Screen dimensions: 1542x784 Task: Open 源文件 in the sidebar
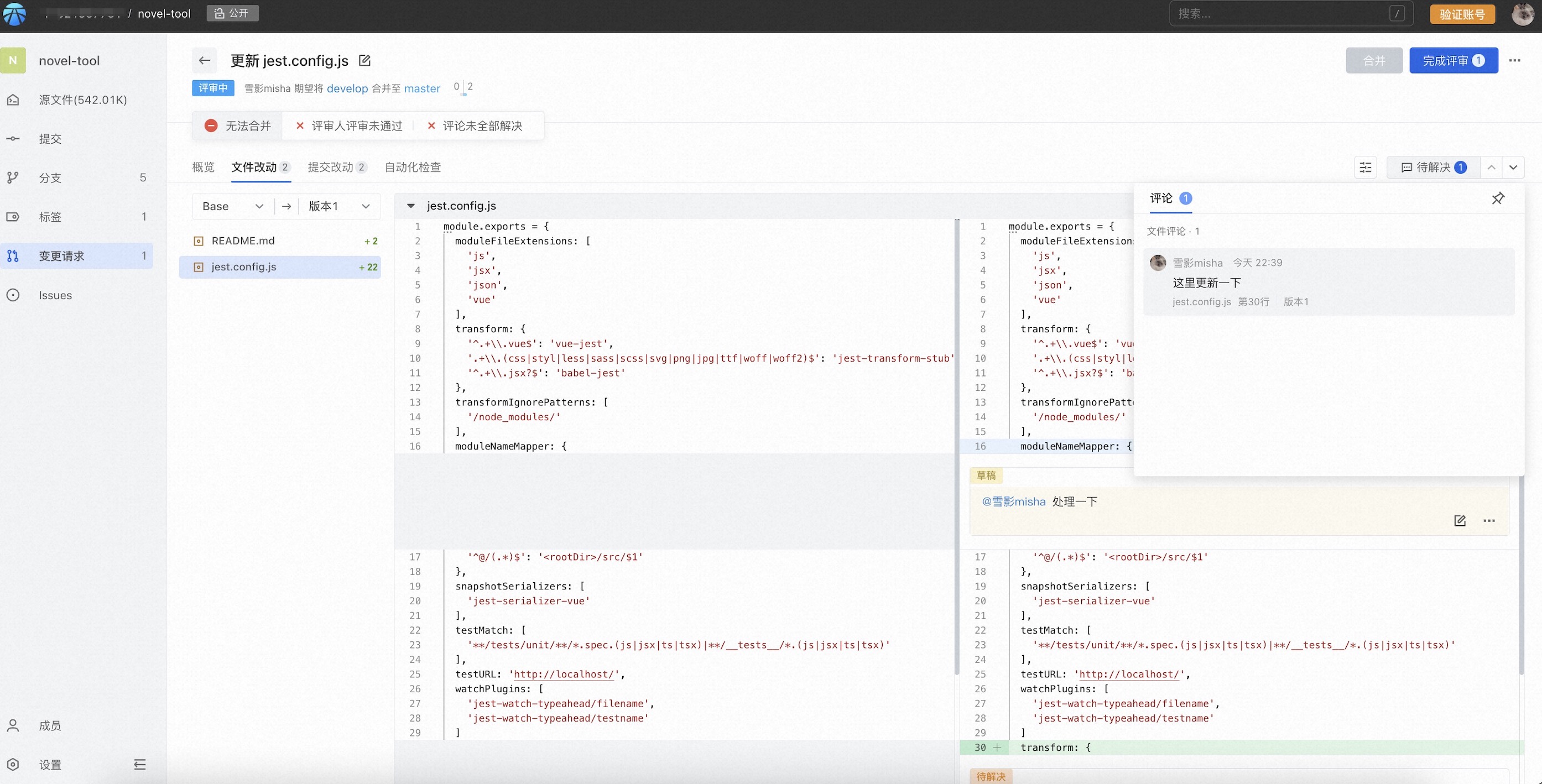77,100
